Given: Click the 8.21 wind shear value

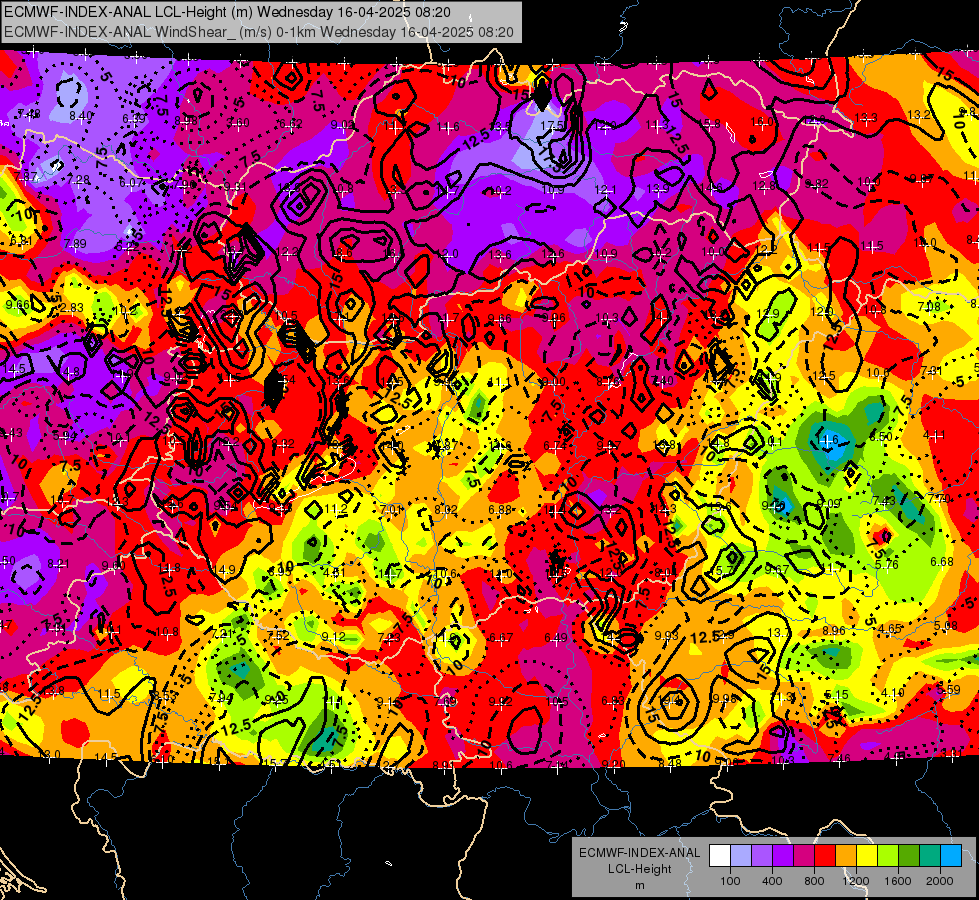Looking at the screenshot, I should pyautogui.click(x=59, y=564).
